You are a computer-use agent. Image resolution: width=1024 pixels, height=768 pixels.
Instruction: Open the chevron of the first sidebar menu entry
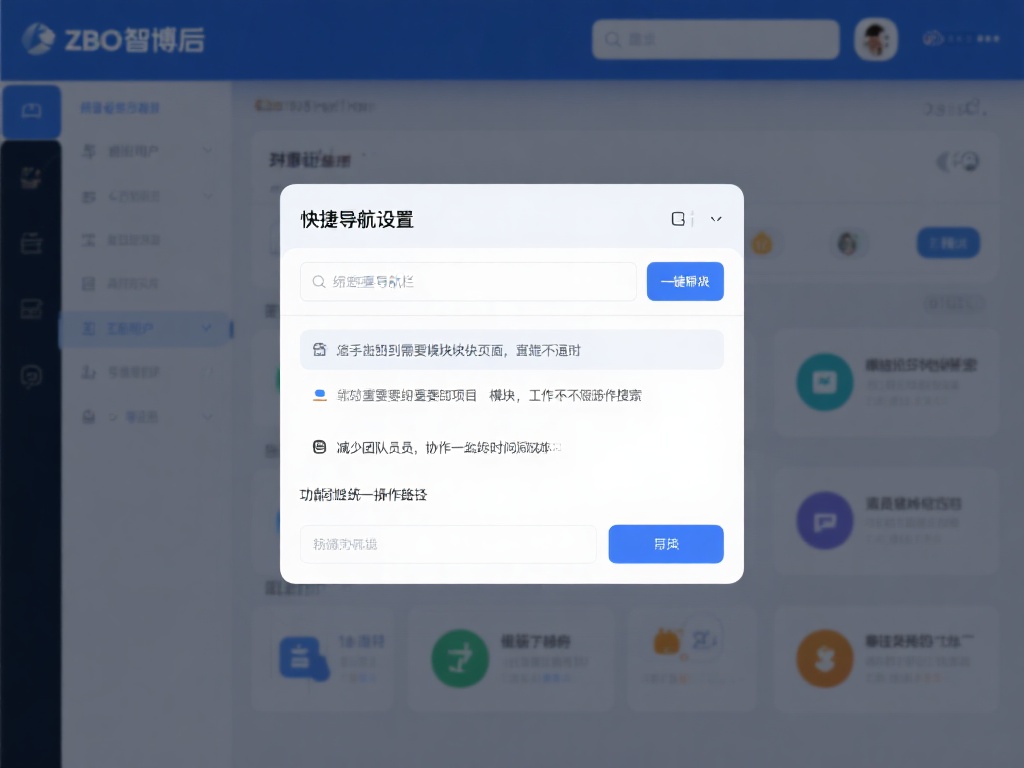point(207,152)
